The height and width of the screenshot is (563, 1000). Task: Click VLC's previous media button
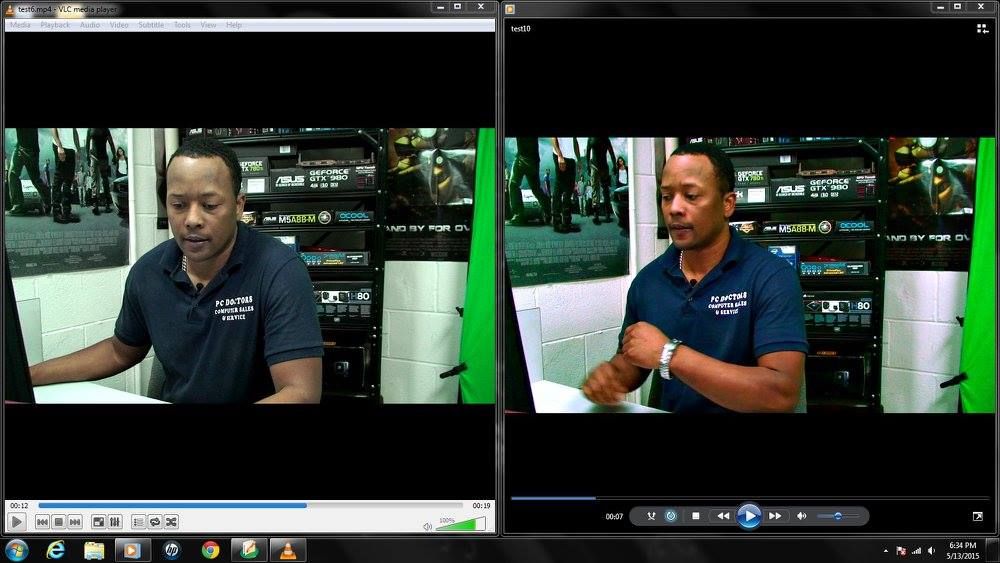43,522
